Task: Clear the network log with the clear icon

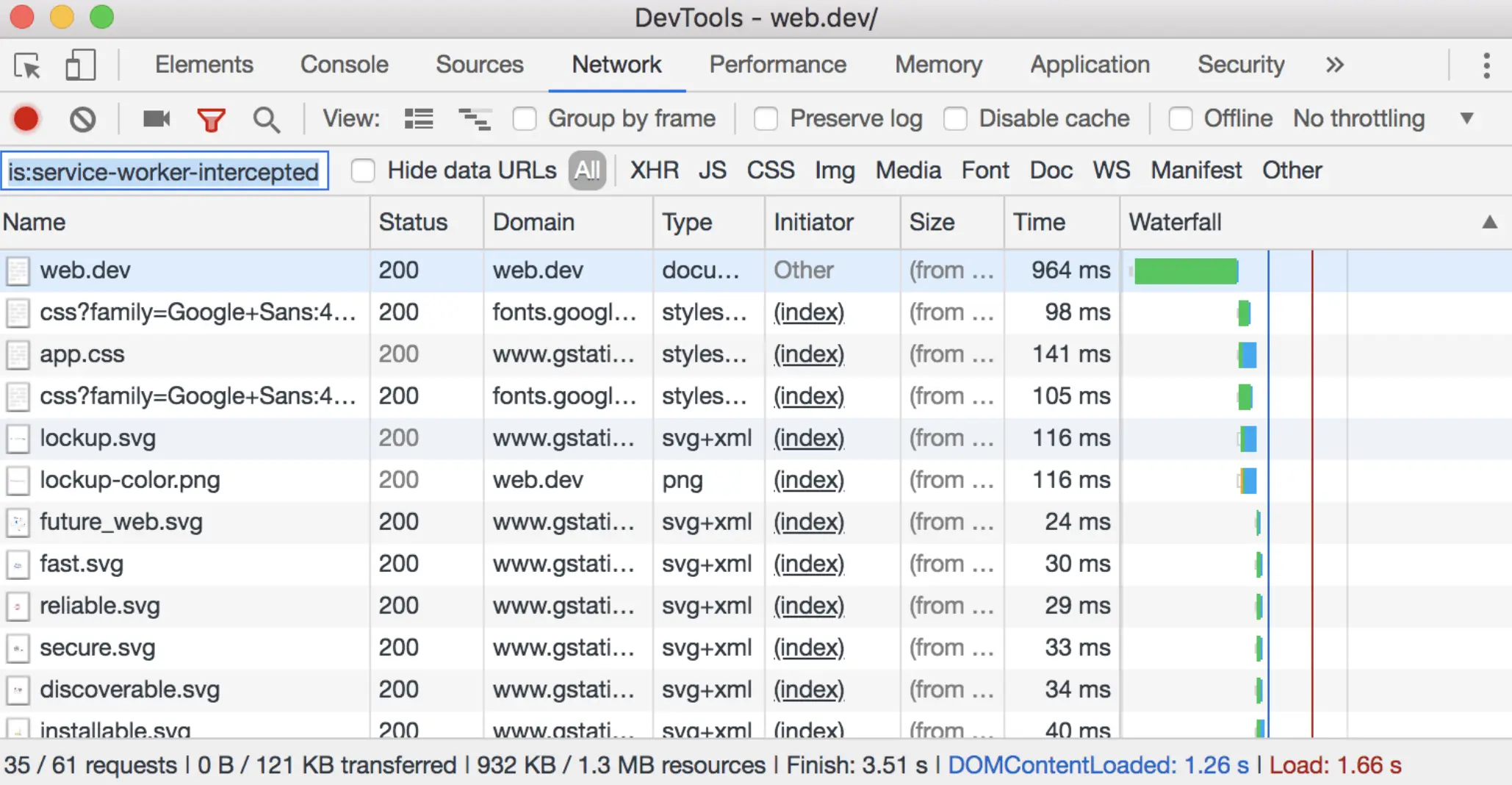Action: (x=82, y=119)
